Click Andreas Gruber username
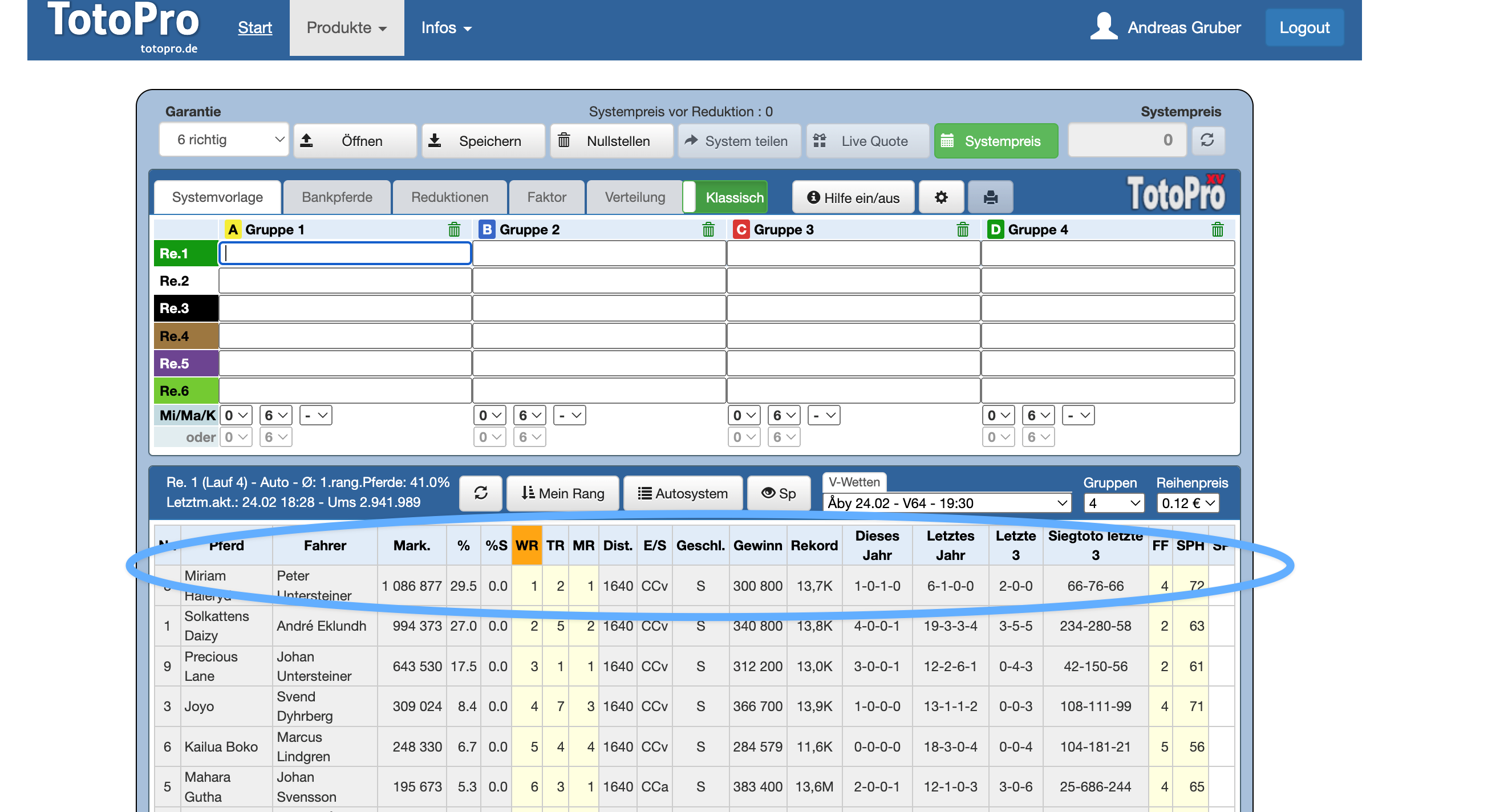The width and height of the screenshot is (1508, 812). click(x=1183, y=27)
